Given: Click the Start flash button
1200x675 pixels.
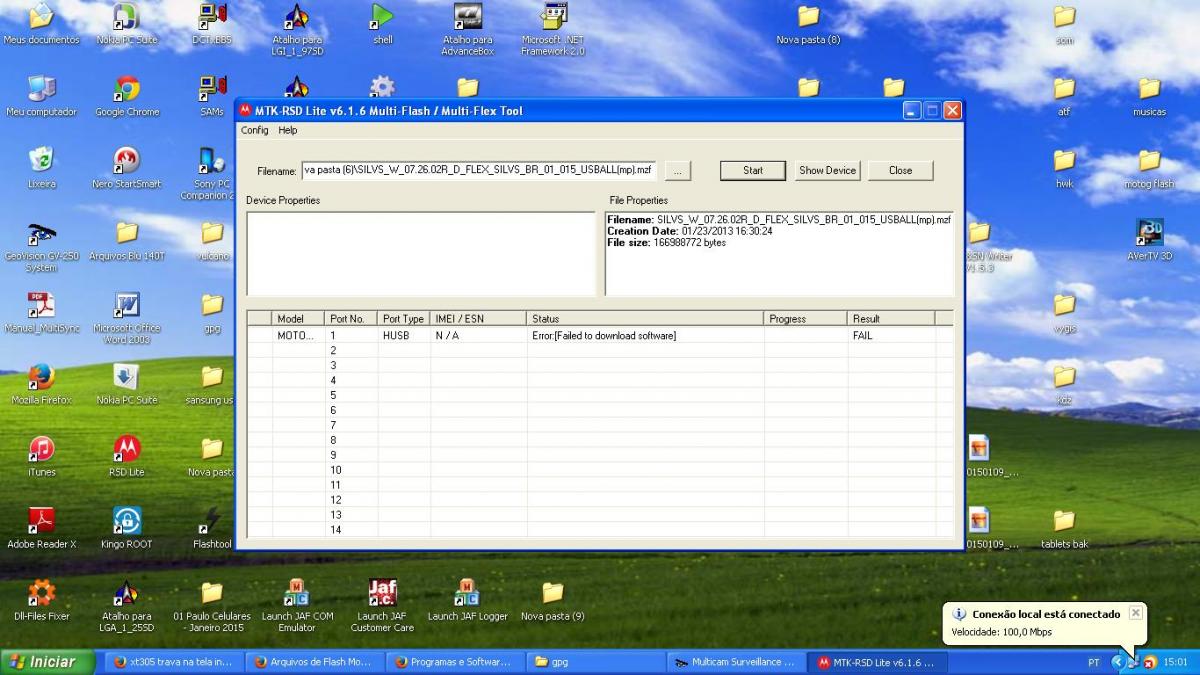Looking at the screenshot, I should coord(752,171).
